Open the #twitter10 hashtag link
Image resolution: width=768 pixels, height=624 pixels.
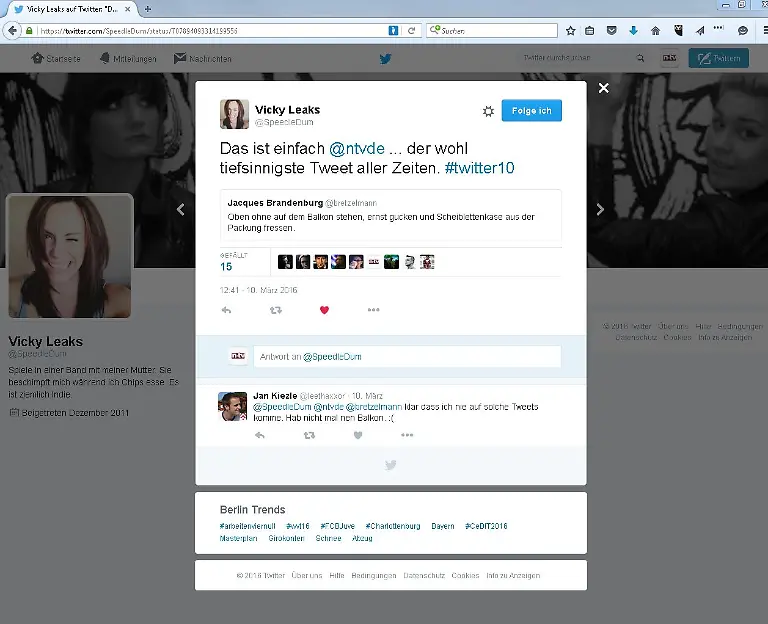pos(479,168)
